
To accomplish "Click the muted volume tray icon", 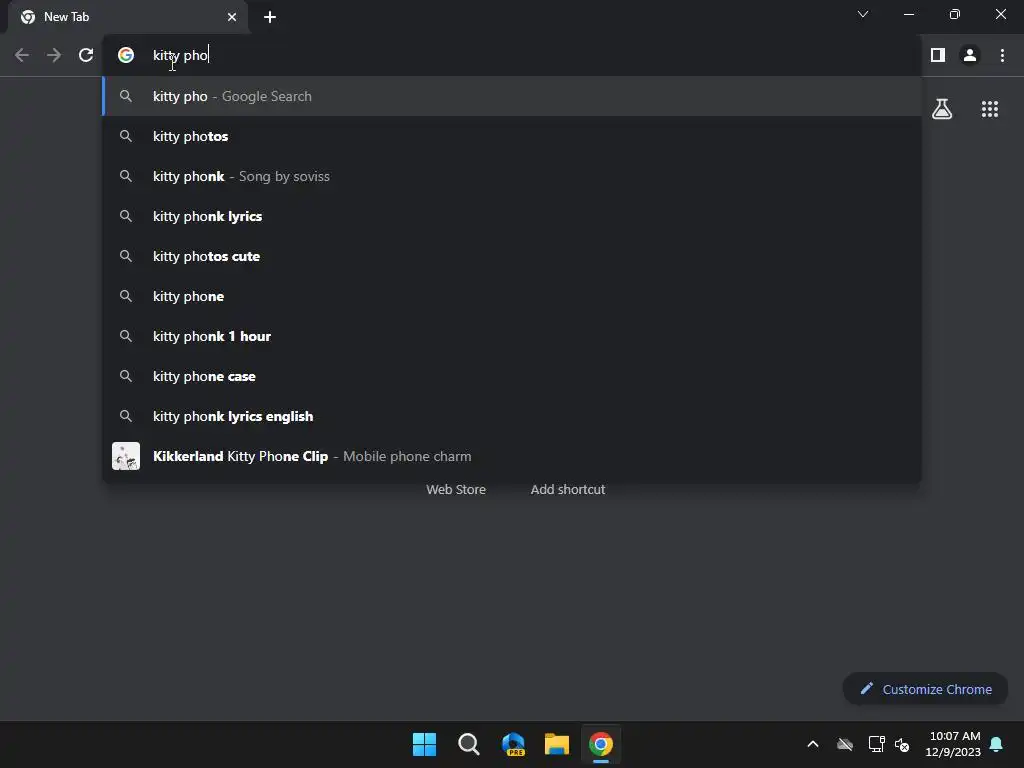I will 902,744.
